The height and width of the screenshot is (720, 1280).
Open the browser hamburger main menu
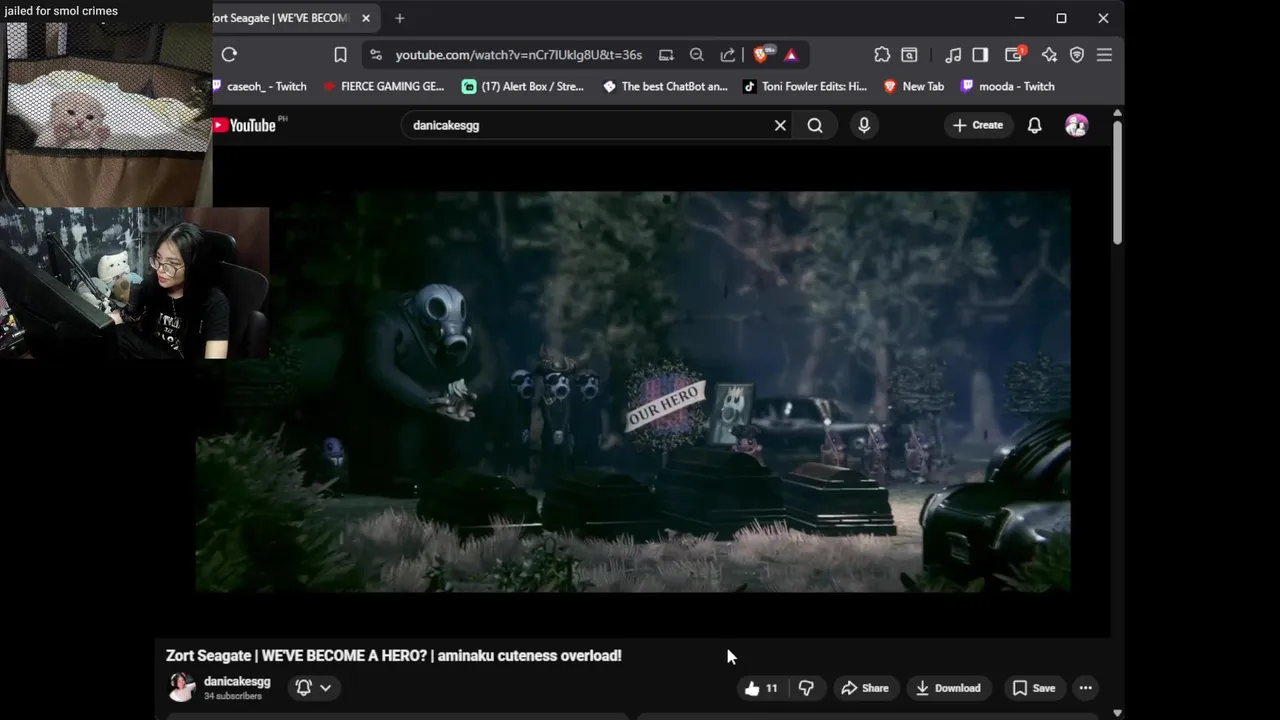[x=1104, y=55]
